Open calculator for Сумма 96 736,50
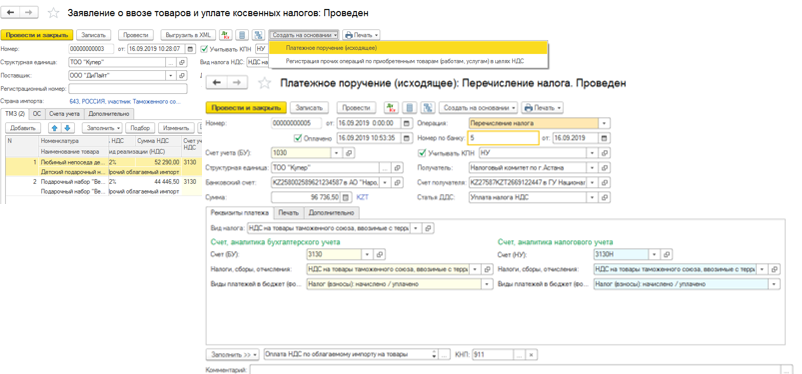This screenshot has height=374, width=802. 345,197
